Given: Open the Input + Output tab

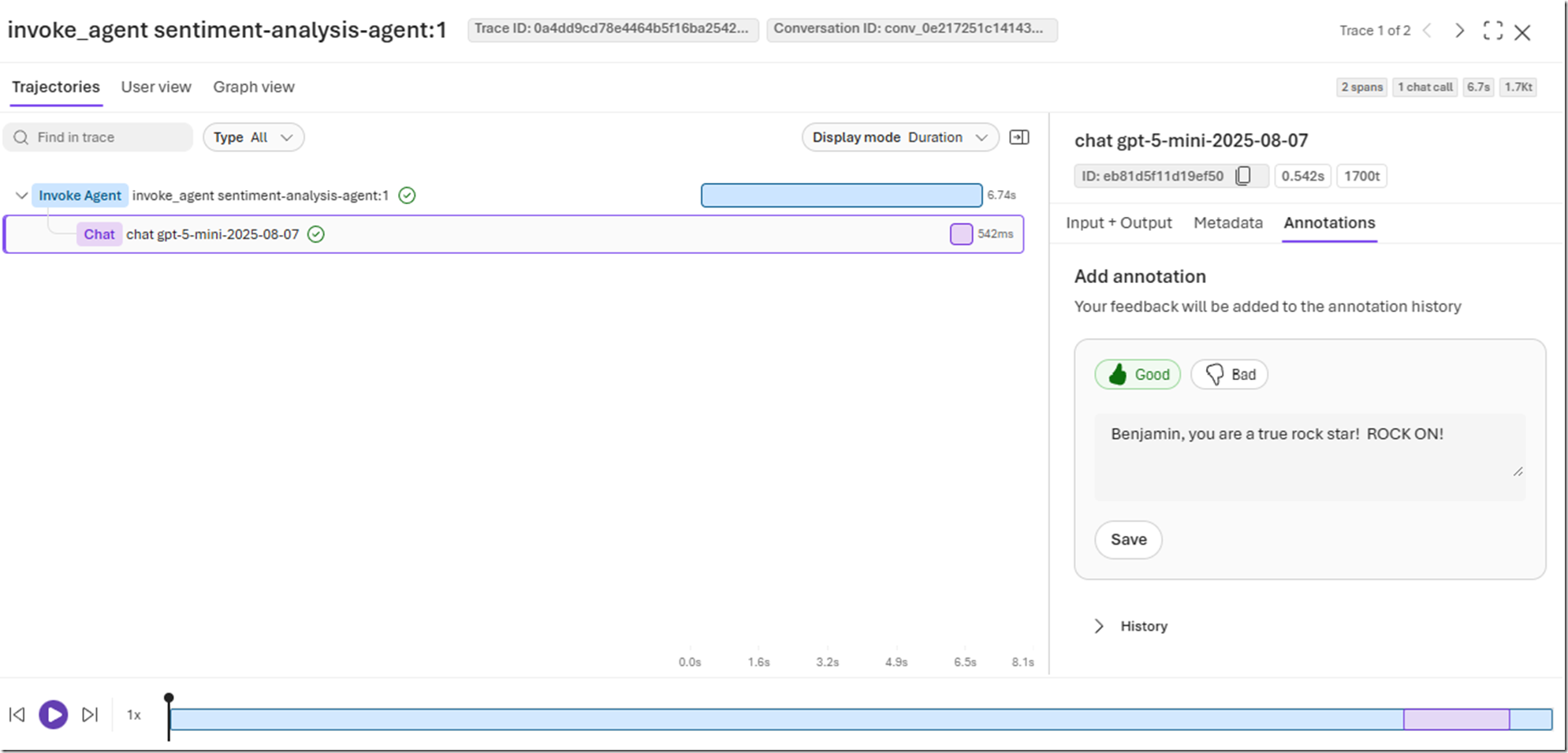Looking at the screenshot, I should tap(1119, 223).
